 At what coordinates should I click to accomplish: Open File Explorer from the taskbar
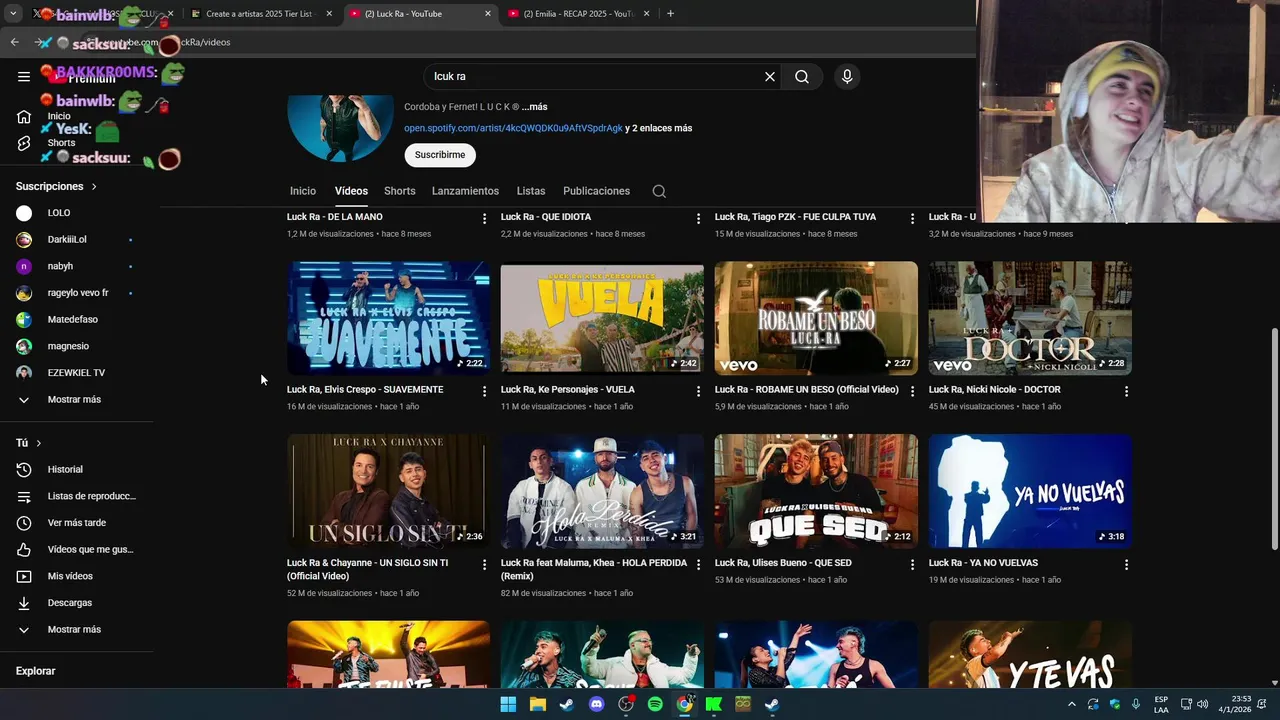pos(538,704)
